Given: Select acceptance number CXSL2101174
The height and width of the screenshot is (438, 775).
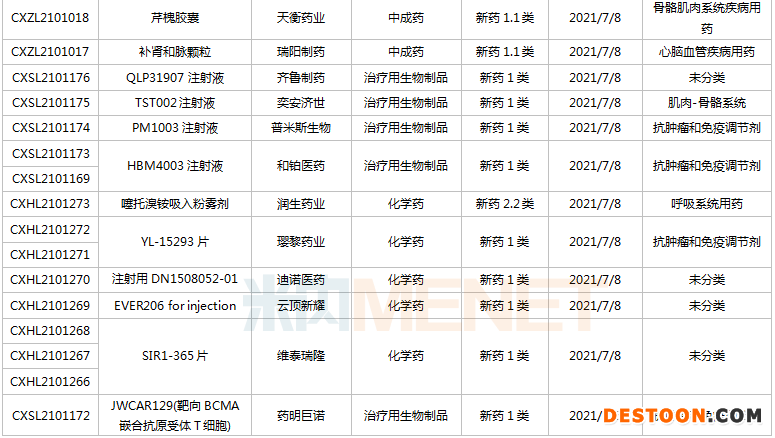Looking at the screenshot, I should pyautogui.click(x=51, y=128).
